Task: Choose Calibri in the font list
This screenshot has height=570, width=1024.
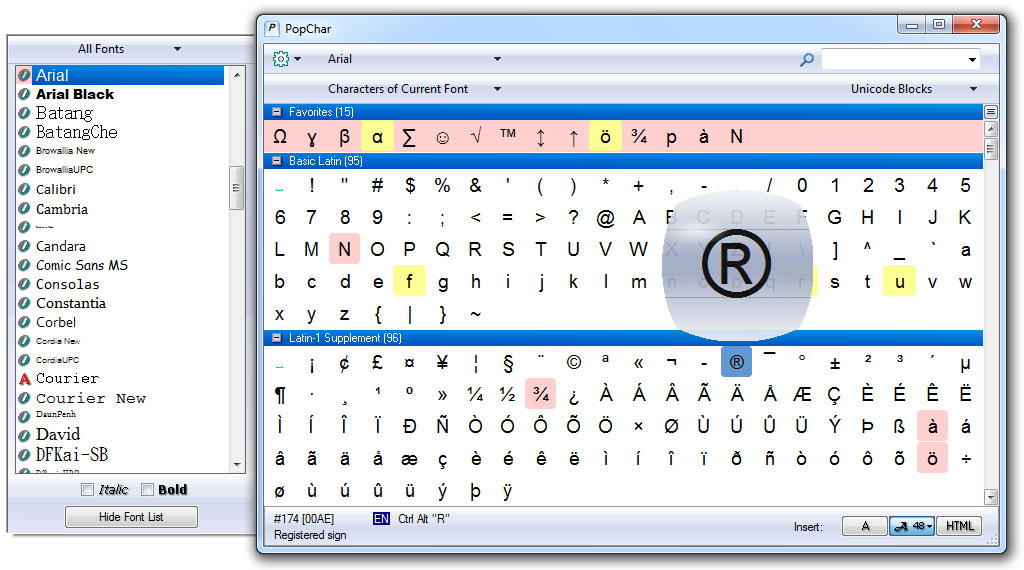Action: [56, 189]
